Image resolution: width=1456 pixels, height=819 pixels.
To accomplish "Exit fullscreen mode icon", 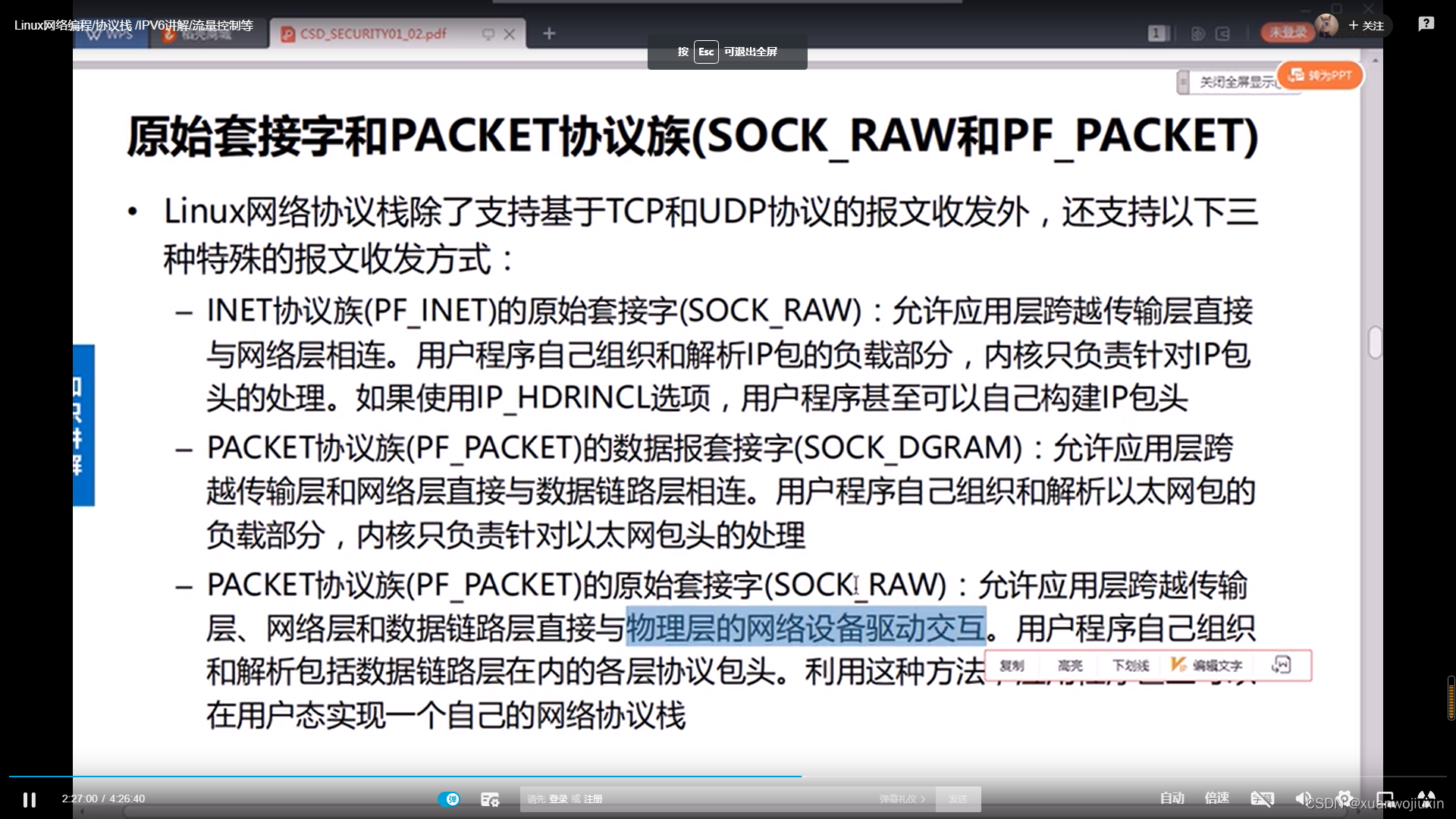I will tap(1426, 799).
